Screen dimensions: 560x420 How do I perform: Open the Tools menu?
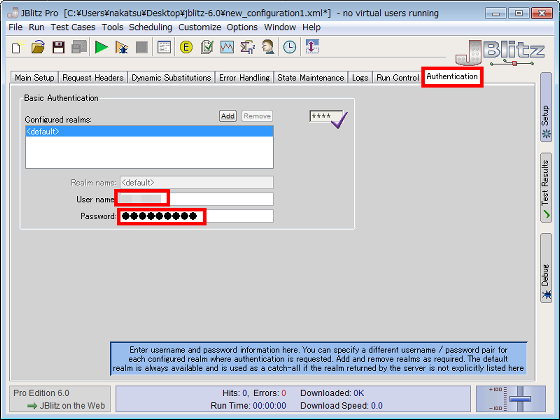pos(112,27)
